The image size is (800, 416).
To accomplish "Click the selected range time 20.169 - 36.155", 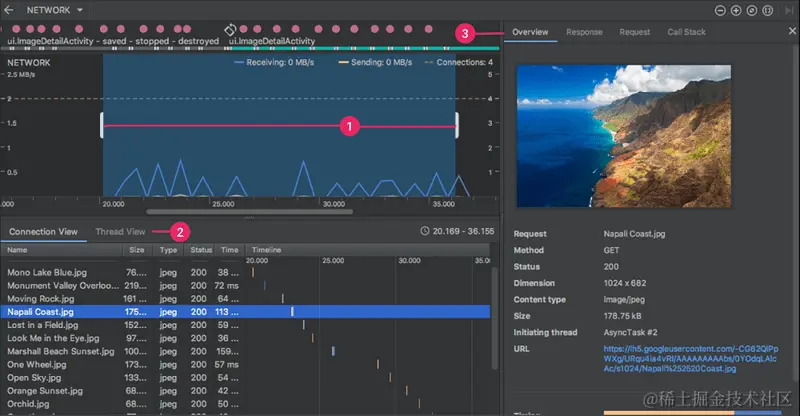I will (458, 231).
